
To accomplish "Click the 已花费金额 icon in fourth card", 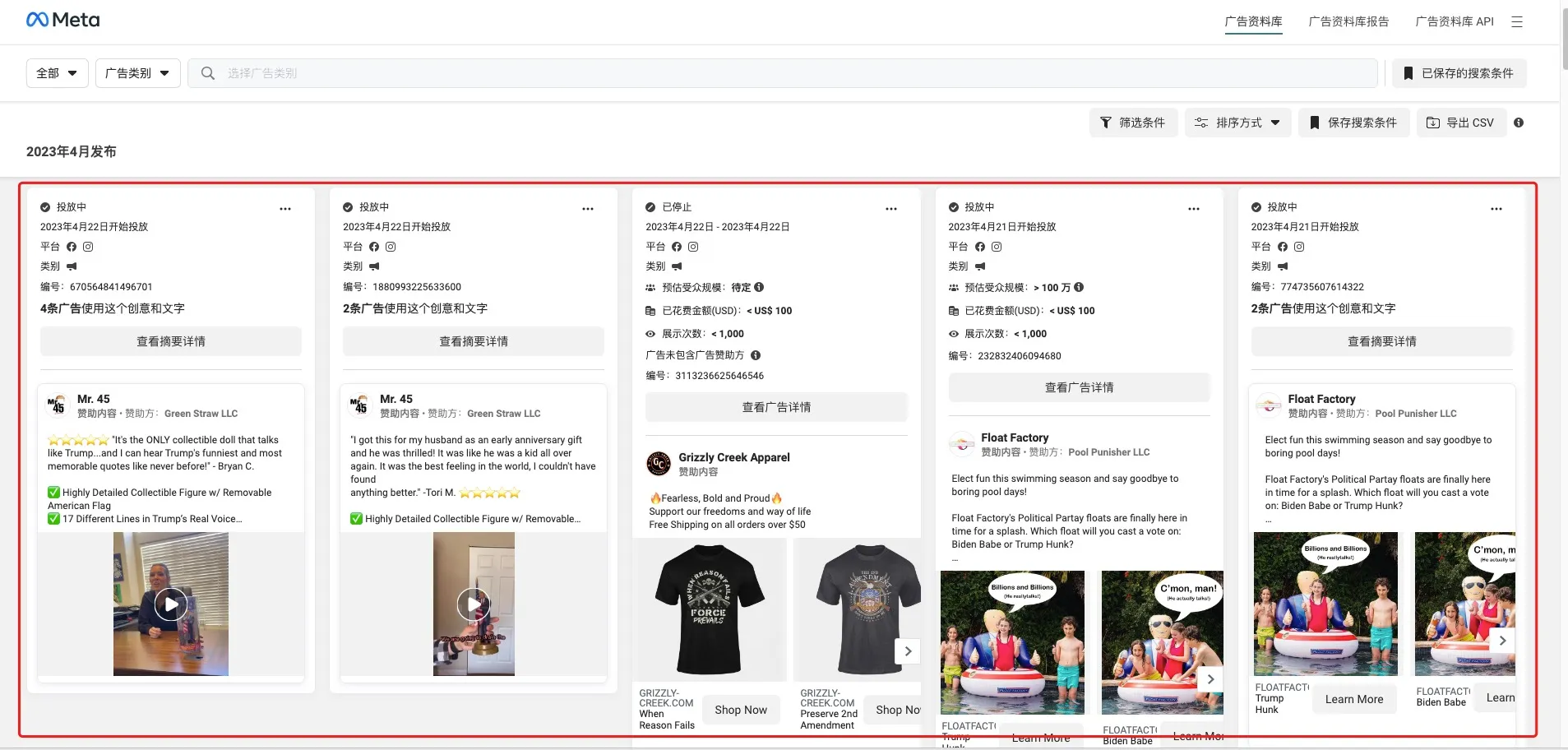I will click(954, 311).
